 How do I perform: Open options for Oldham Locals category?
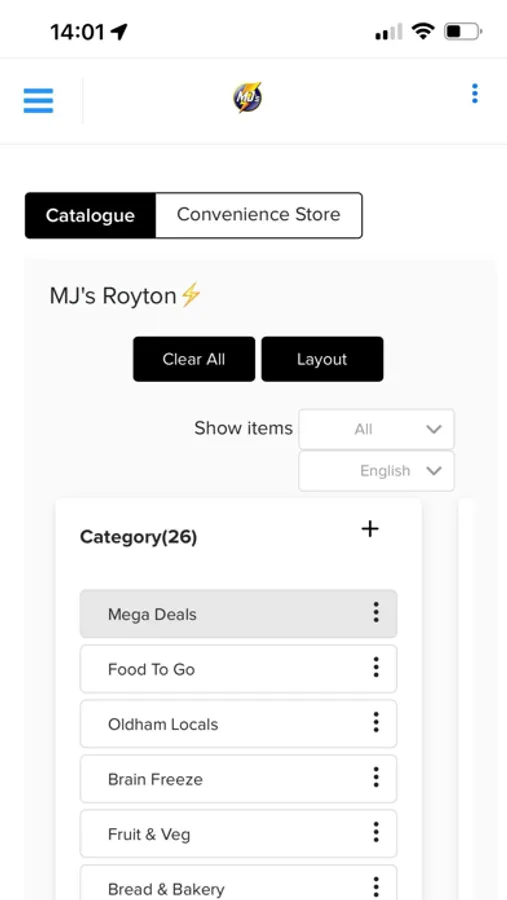376,722
